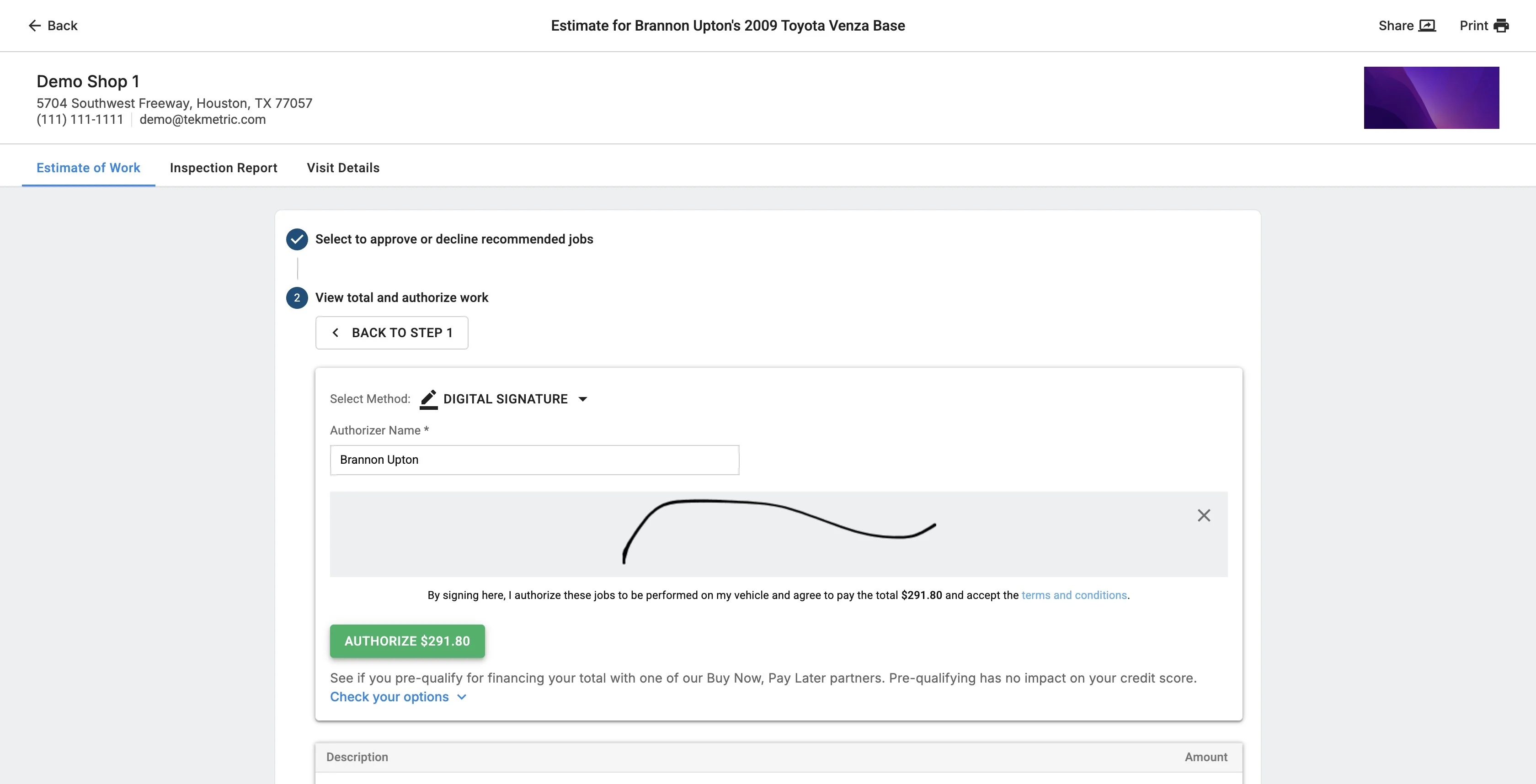Click the digital signature pen icon
The height and width of the screenshot is (784, 1536).
[428, 399]
